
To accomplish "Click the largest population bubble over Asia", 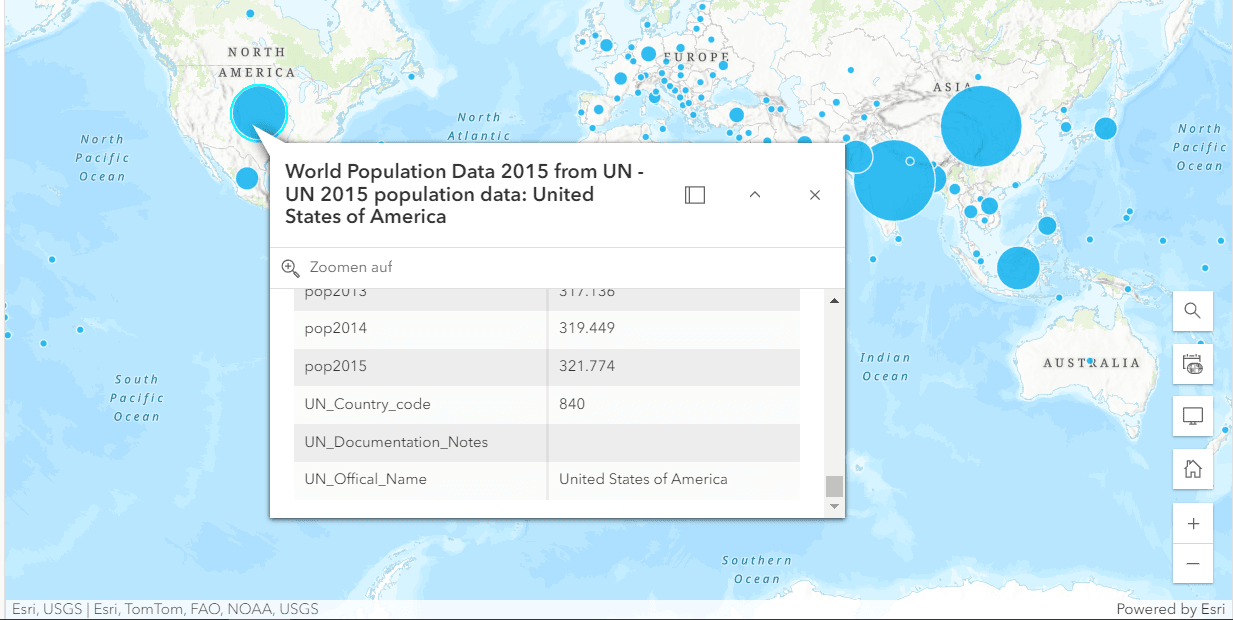I will point(981,126).
